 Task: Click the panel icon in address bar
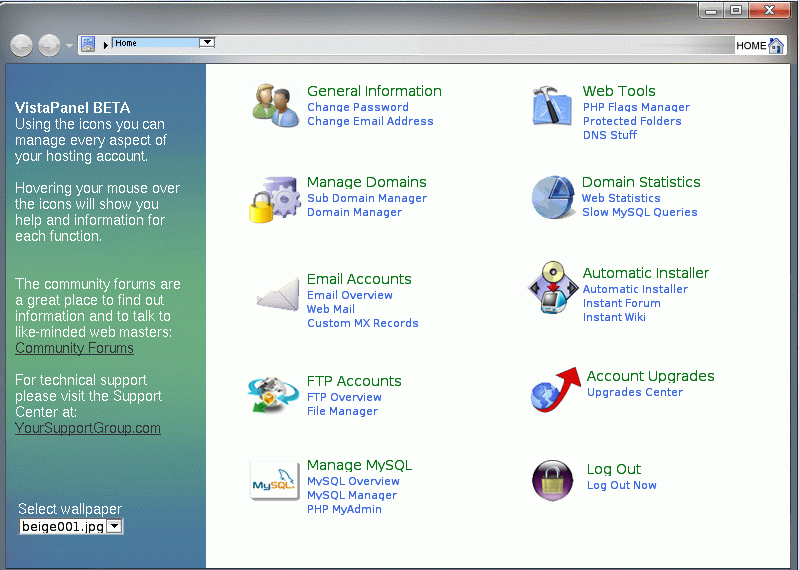[88, 44]
